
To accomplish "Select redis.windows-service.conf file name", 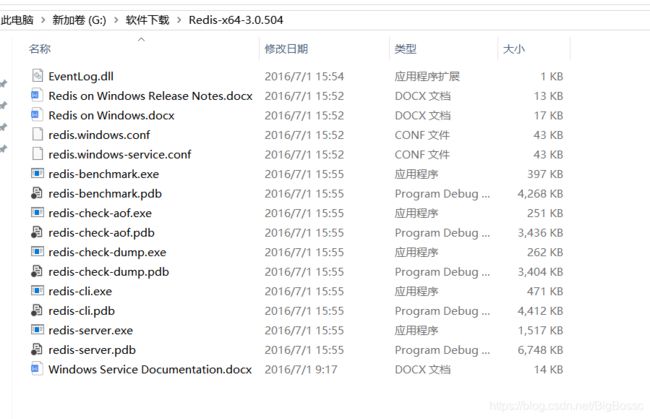I will pos(120,154).
